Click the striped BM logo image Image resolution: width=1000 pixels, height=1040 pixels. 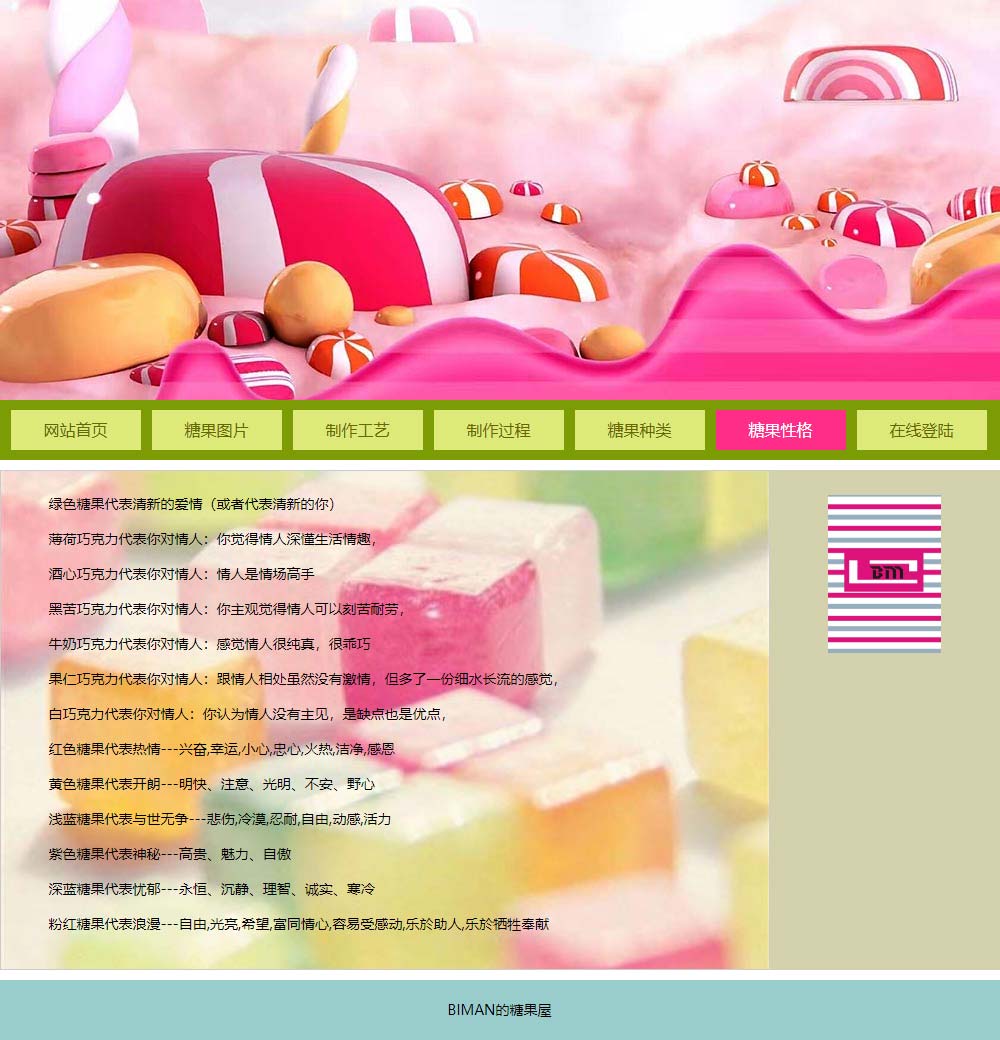[x=884, y=574]
